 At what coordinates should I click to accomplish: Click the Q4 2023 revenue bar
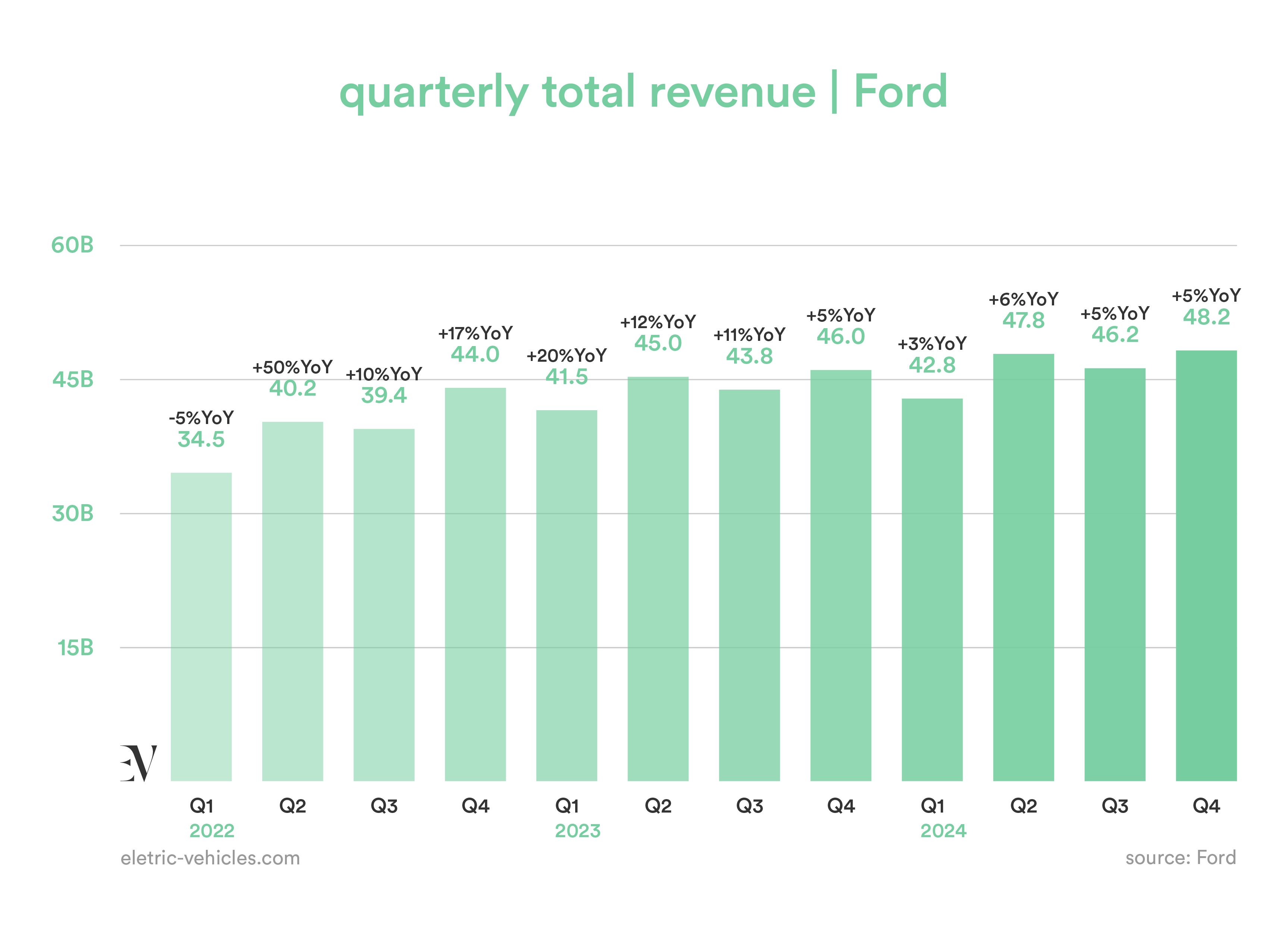pyautogui.click(x=841, y=576)
